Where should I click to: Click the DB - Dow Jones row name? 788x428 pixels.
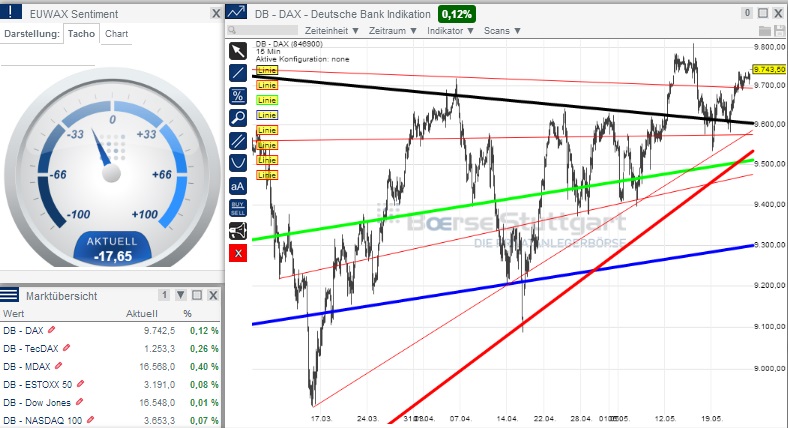pos(37,403)
